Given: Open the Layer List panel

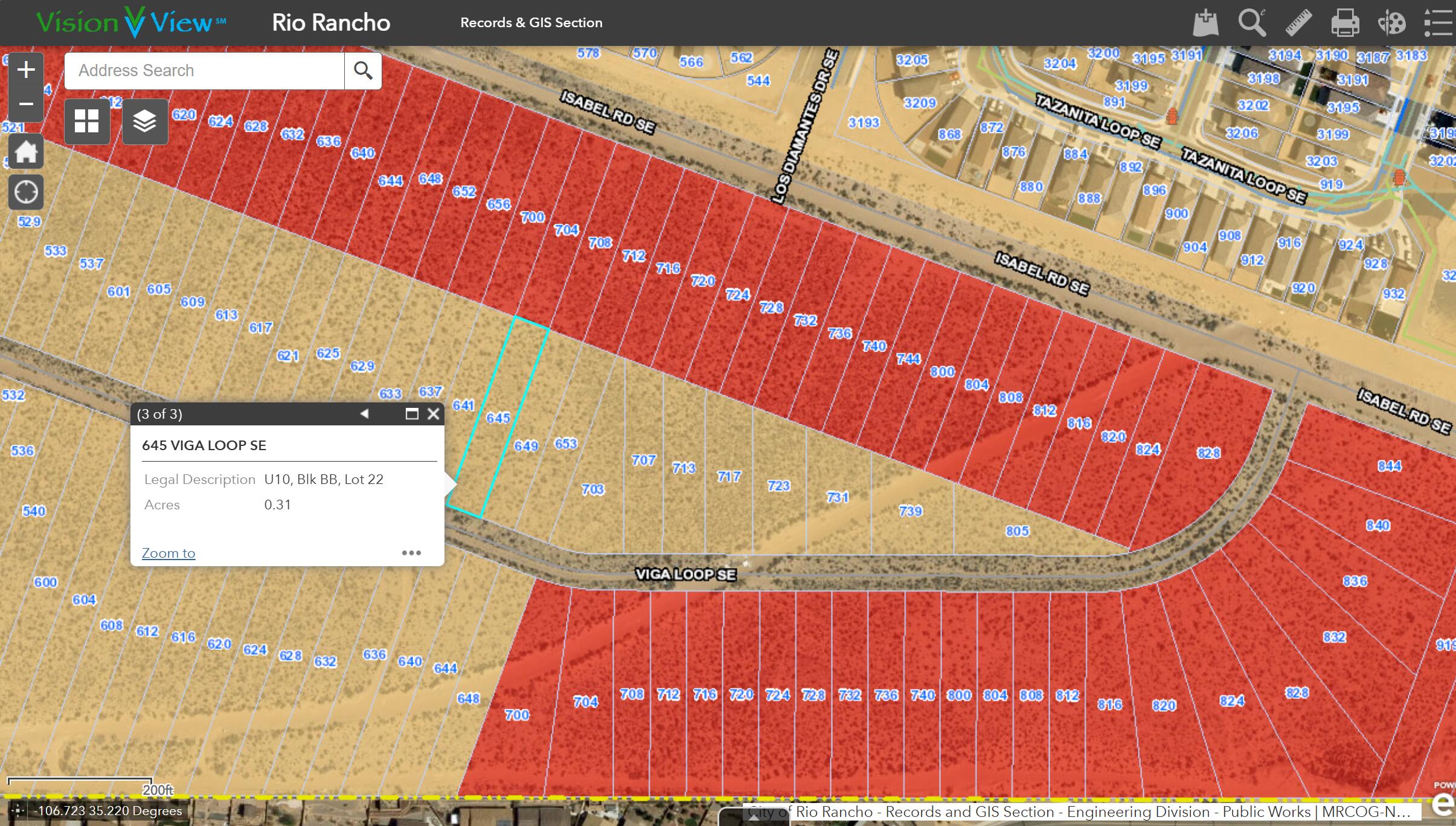Looking at the screenshot, I should pyautogui.click(x=145, y=121).
